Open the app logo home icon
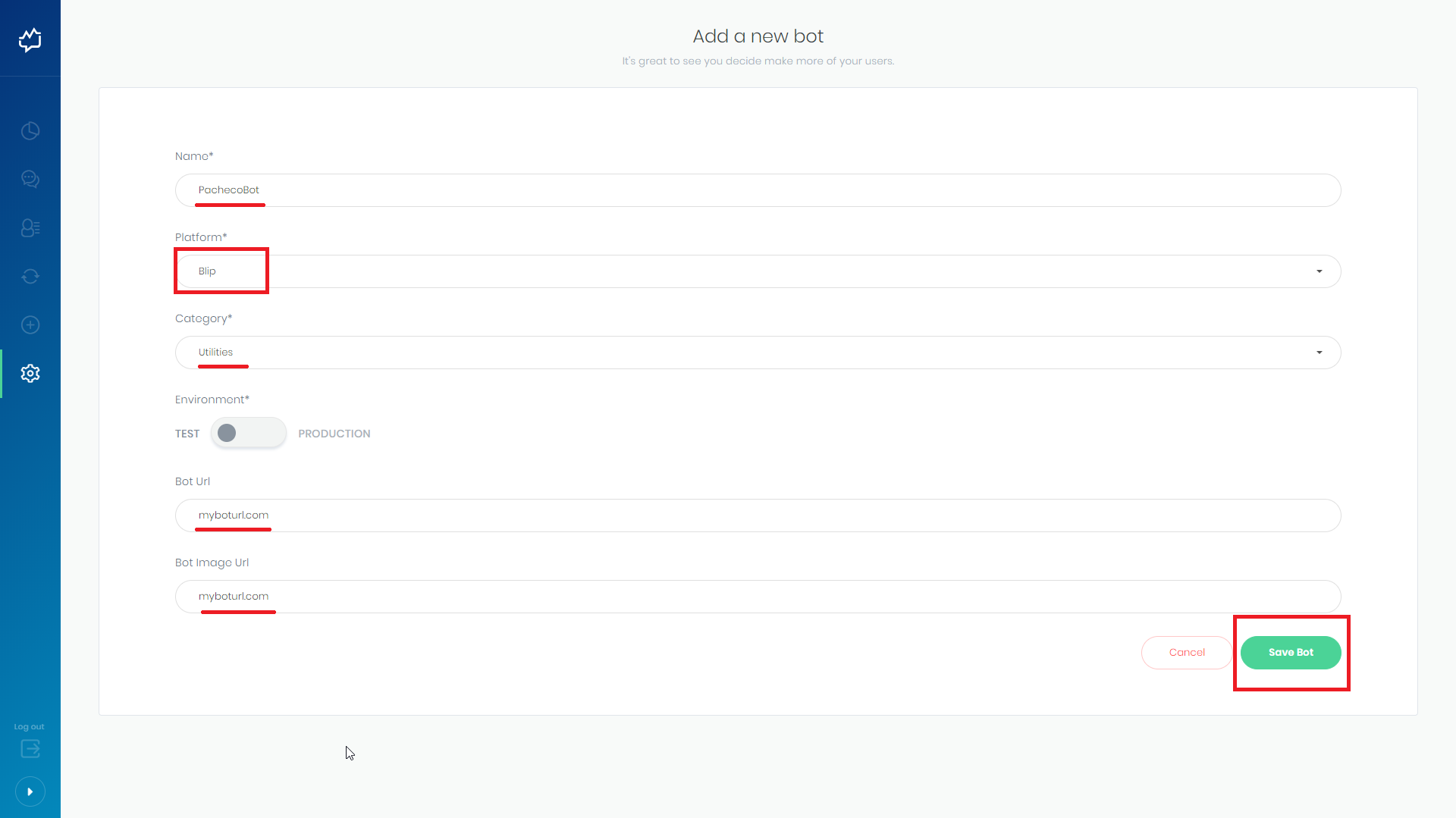 click(x=30, y=39)
